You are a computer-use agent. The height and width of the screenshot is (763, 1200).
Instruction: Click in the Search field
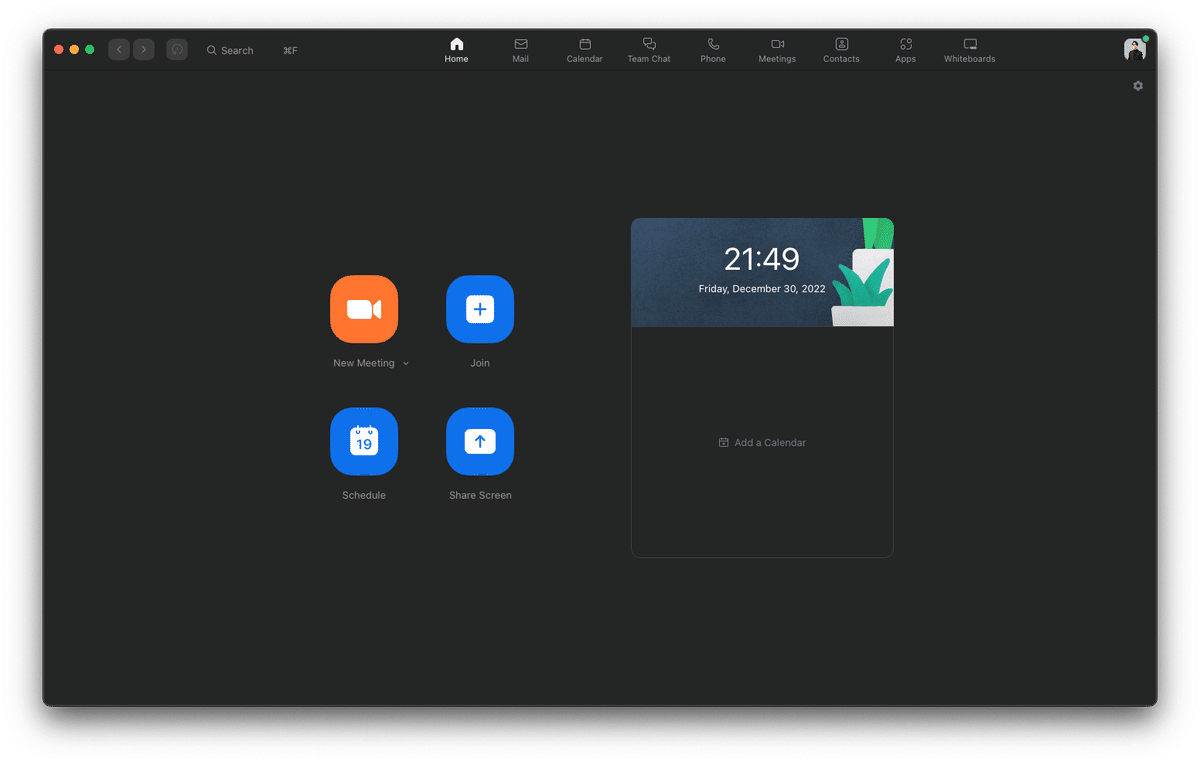click(252, 50)
